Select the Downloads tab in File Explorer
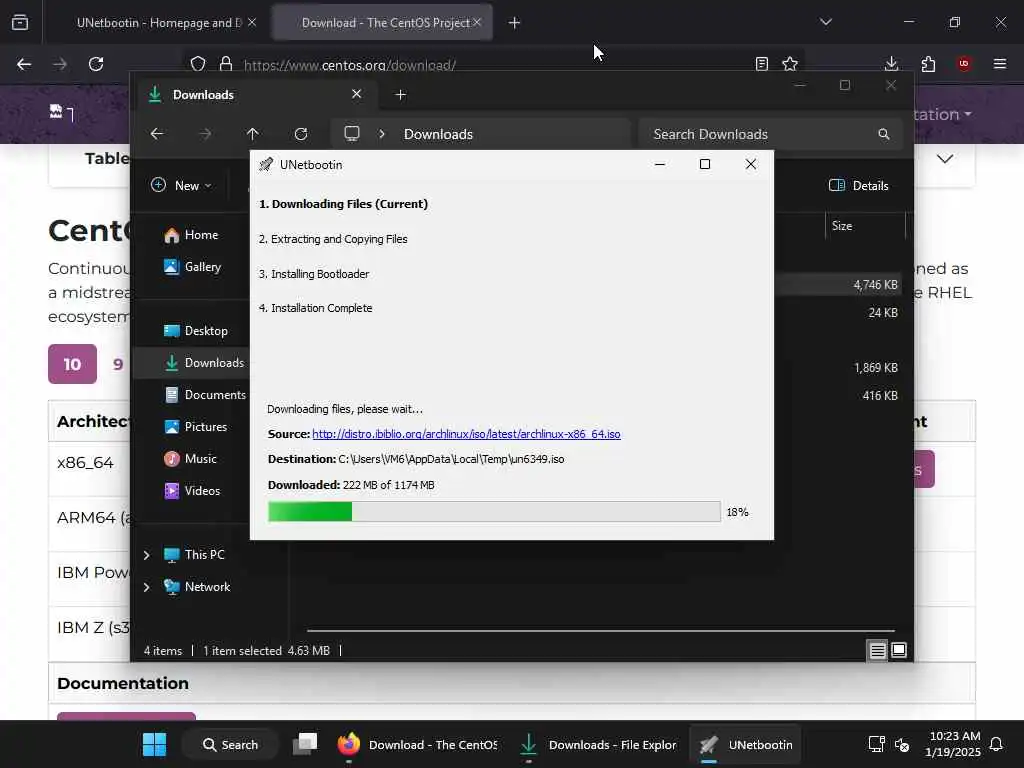The image size is (1024, 768). (255, 95)
